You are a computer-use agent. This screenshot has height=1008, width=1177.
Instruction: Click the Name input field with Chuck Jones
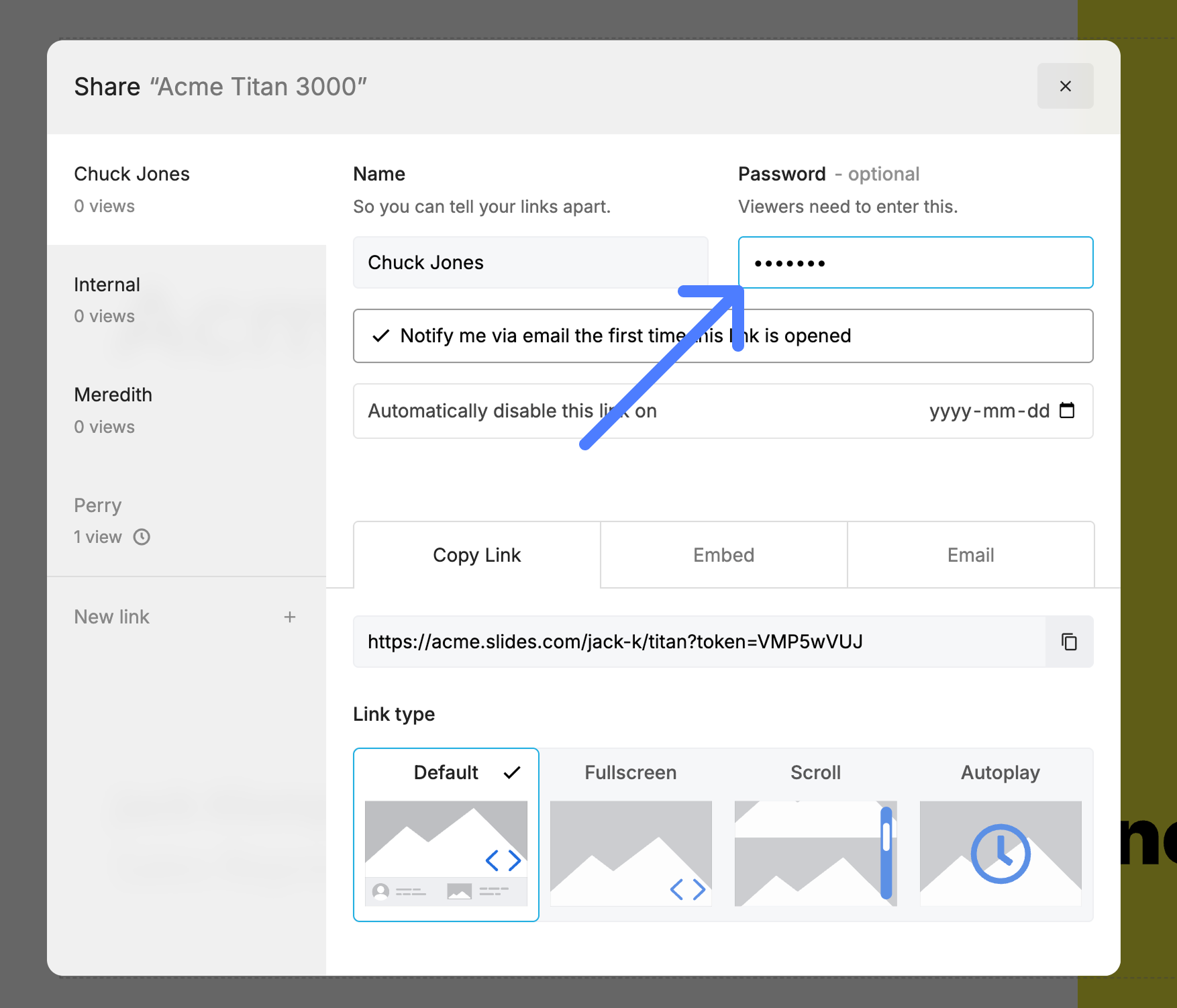[x=531, y=262]
